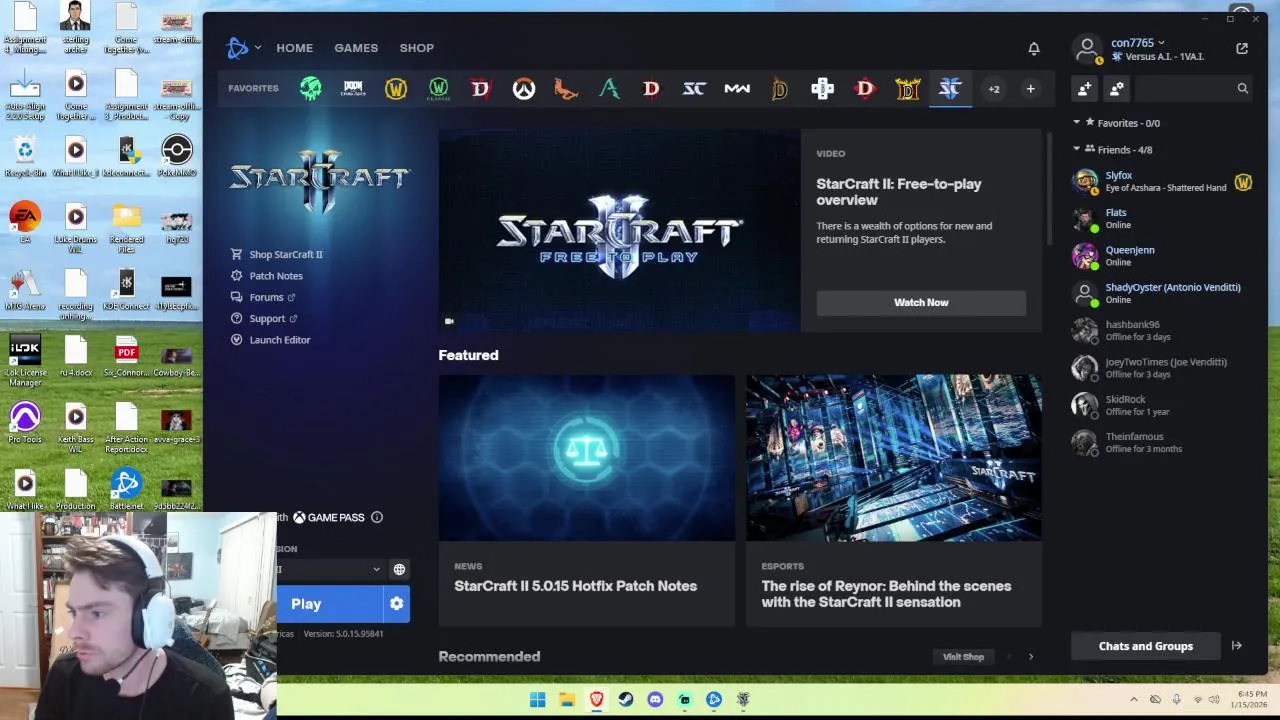Go to the HOME tab

tap(295, 48)
